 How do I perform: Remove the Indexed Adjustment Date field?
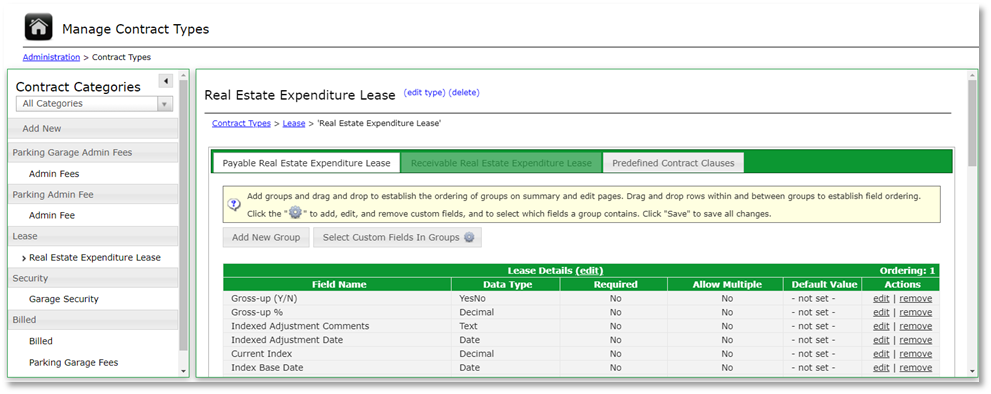pyautogui.click(x=916, y=340)
